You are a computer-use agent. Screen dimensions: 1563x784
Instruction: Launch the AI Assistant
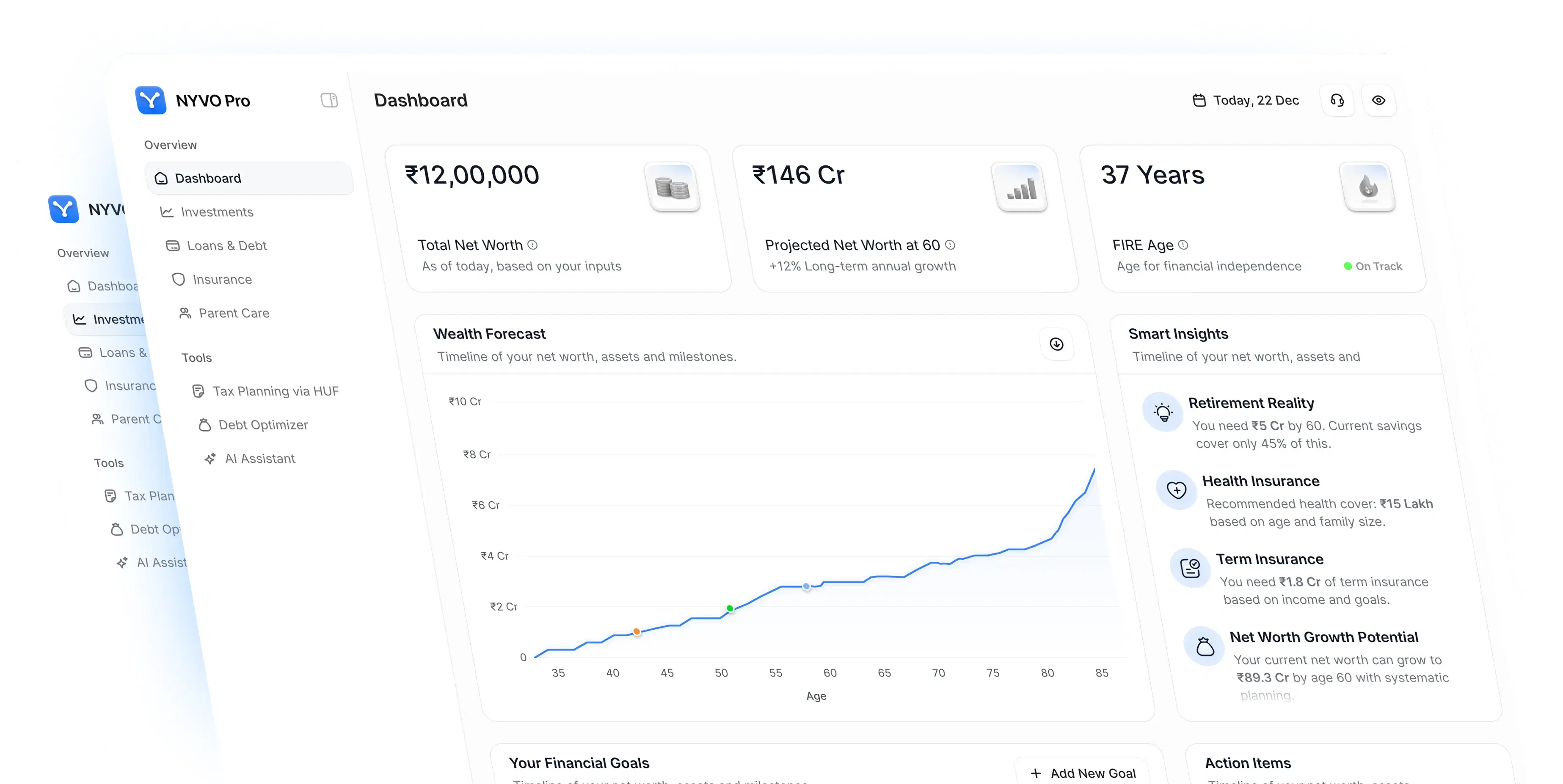tap(260, 458)
